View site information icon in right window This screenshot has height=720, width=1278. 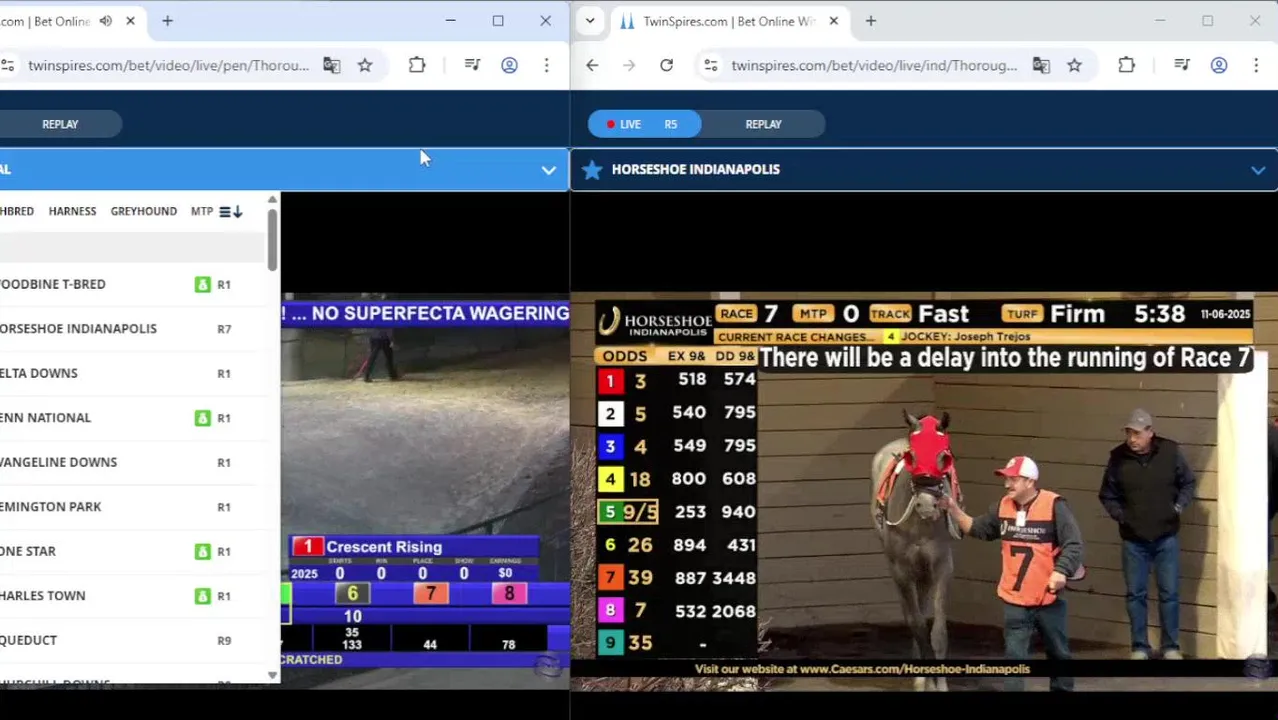pos(710,65)
